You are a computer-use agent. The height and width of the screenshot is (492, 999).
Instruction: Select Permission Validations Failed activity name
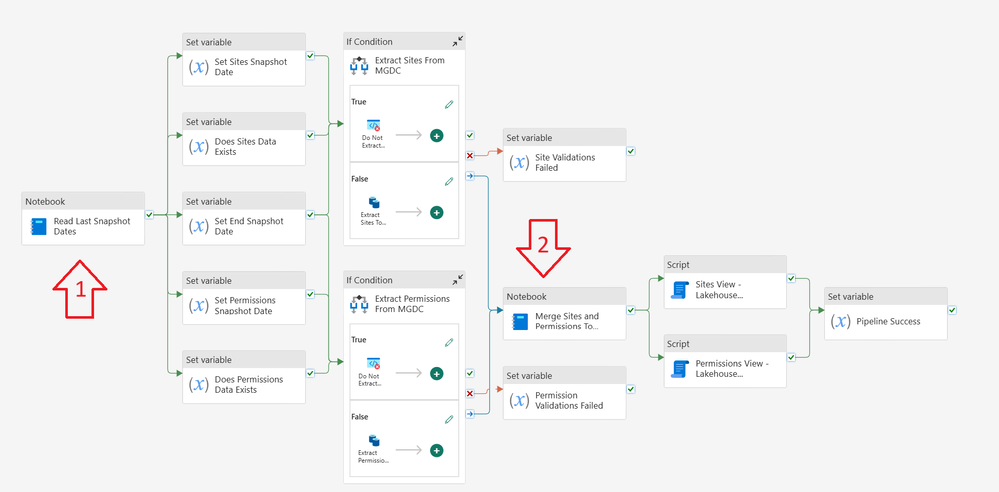pos(569,400)
